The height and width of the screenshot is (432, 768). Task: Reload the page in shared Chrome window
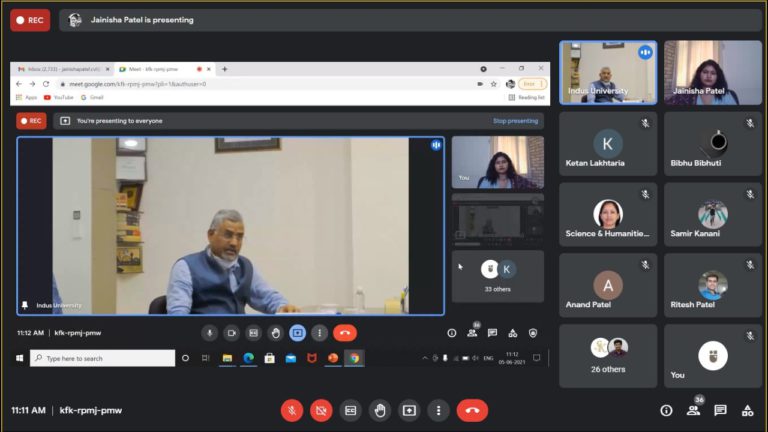click(x=46, y=84)
